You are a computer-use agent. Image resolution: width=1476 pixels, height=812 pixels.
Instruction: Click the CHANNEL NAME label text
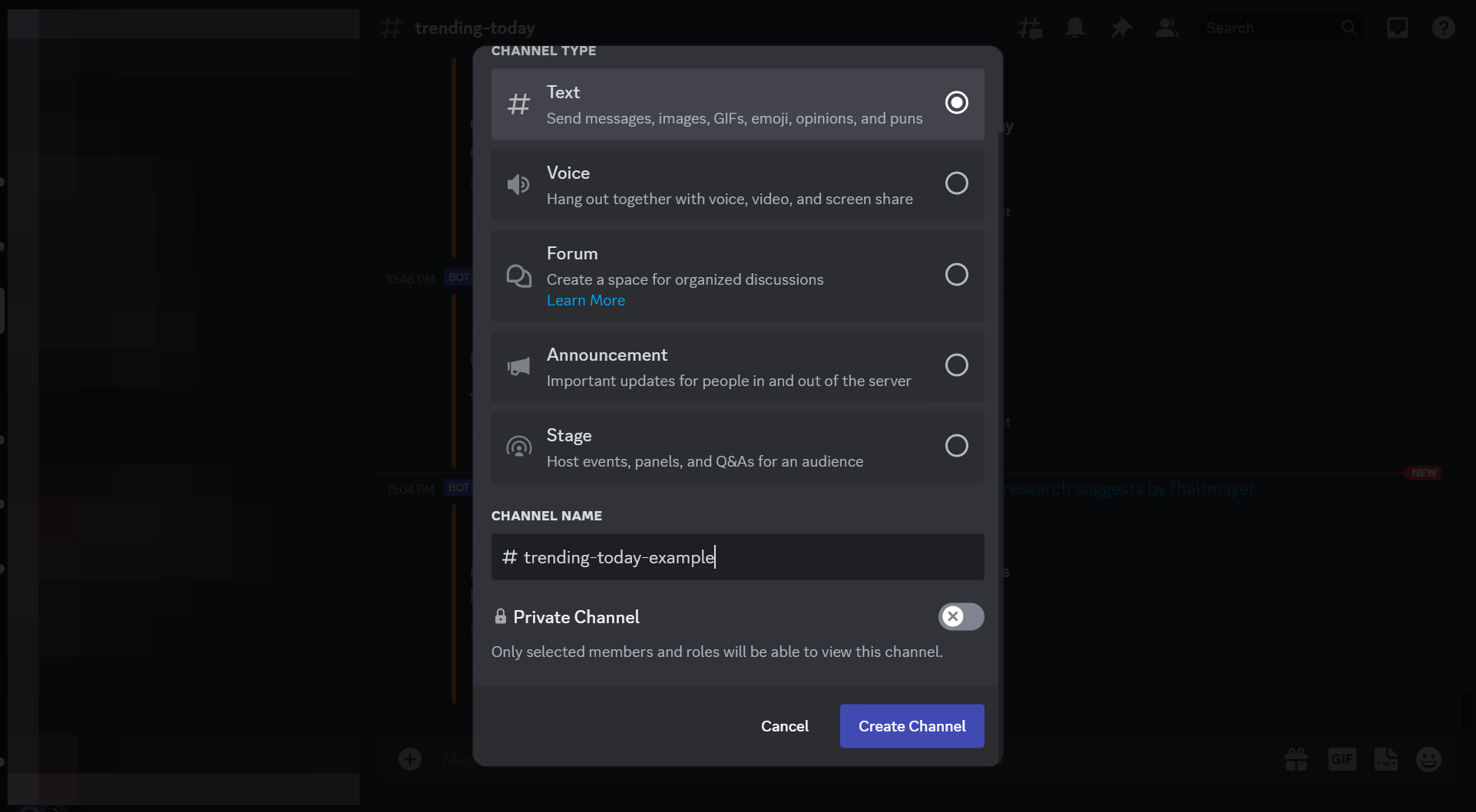(547, 517)
